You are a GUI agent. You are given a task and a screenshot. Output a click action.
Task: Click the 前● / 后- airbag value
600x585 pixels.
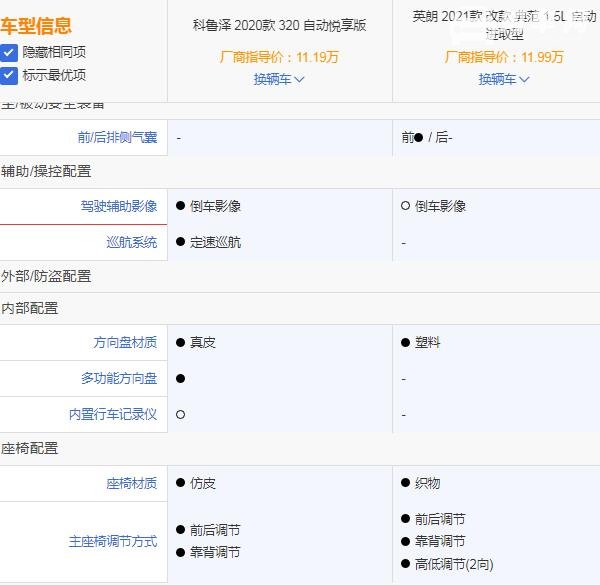point(427,137)
